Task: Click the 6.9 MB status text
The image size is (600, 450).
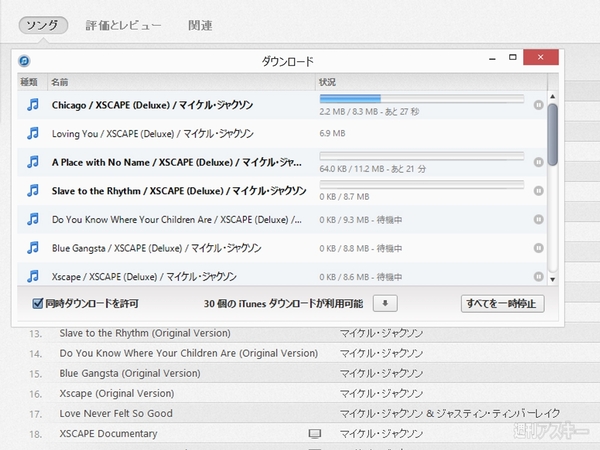Action: click(x=332, y=133)
